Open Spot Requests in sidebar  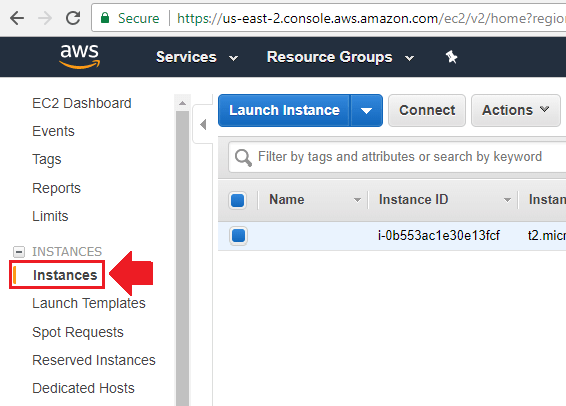coord(78,332)
